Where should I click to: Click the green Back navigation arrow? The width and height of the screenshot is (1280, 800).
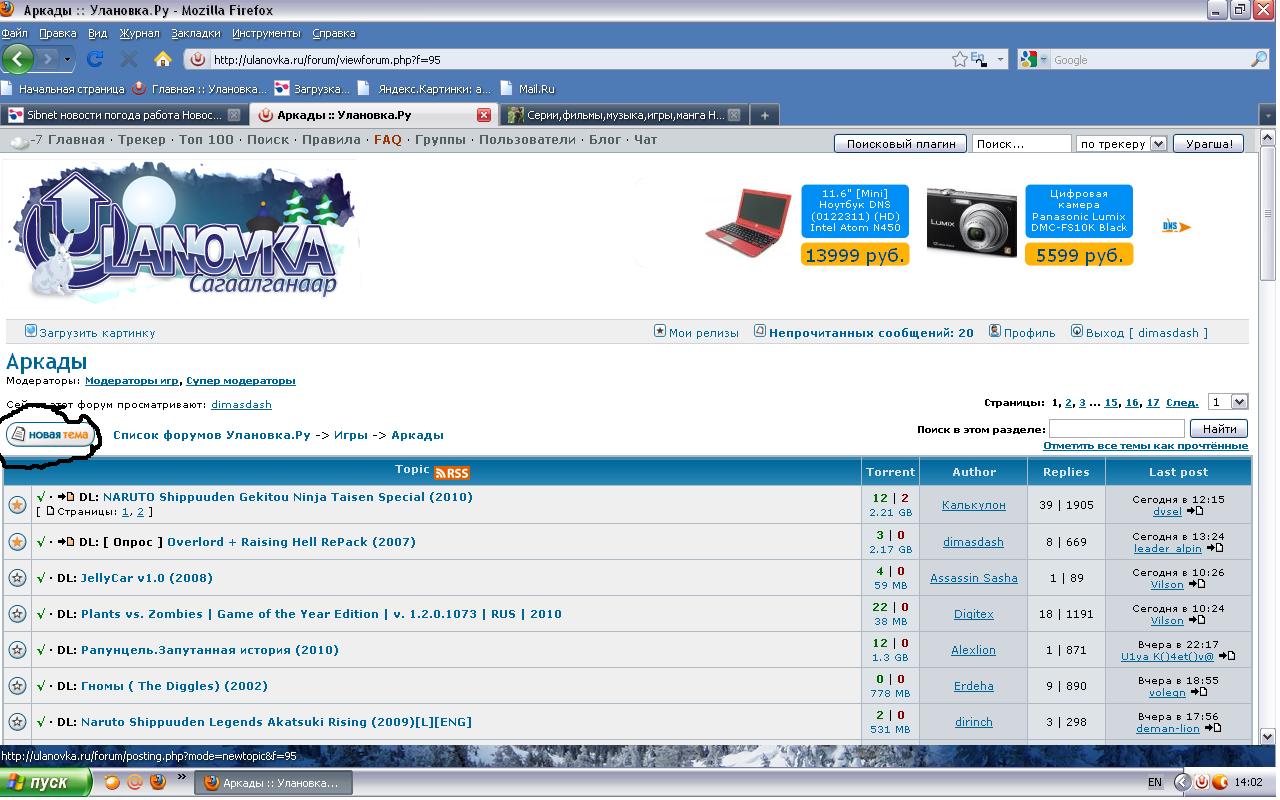19,59
